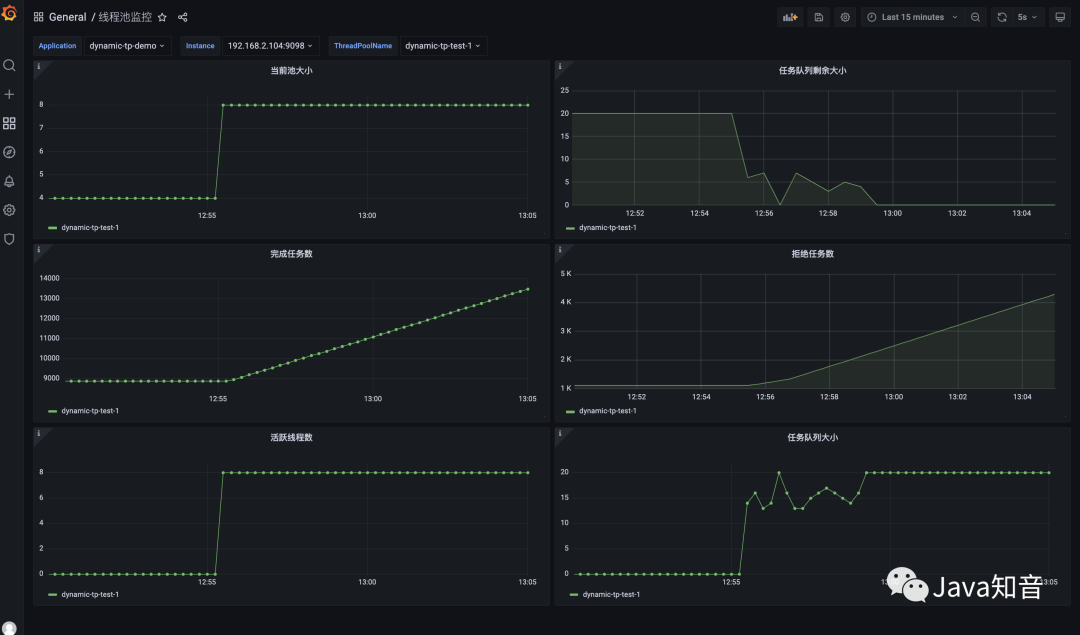1080x635 pixels.
Task: Click the 25 axis label in 任务队列剩余大小
Action: click(565, 90)
